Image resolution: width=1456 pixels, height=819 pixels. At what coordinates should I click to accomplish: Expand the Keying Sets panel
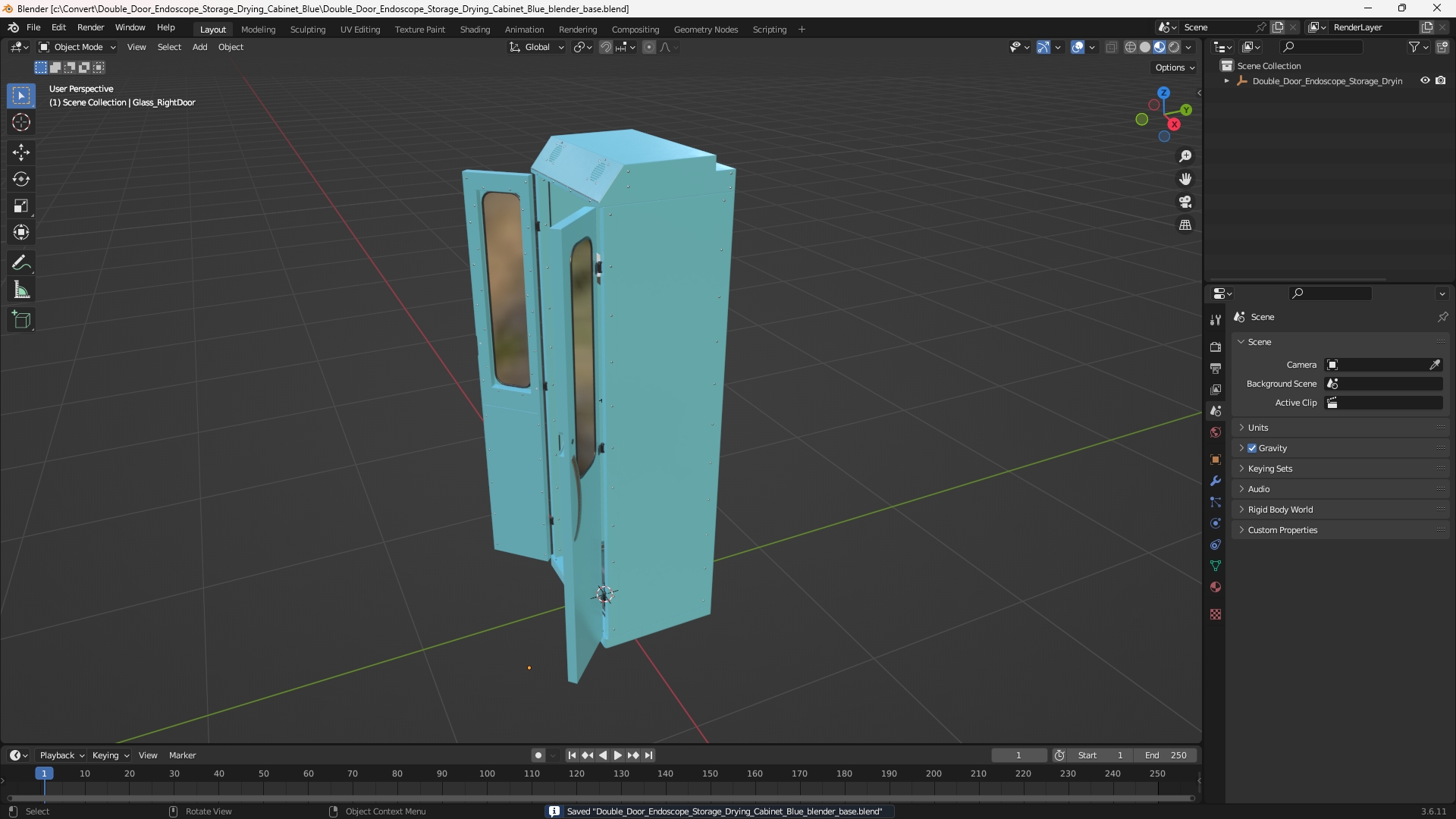point(1341,469)
